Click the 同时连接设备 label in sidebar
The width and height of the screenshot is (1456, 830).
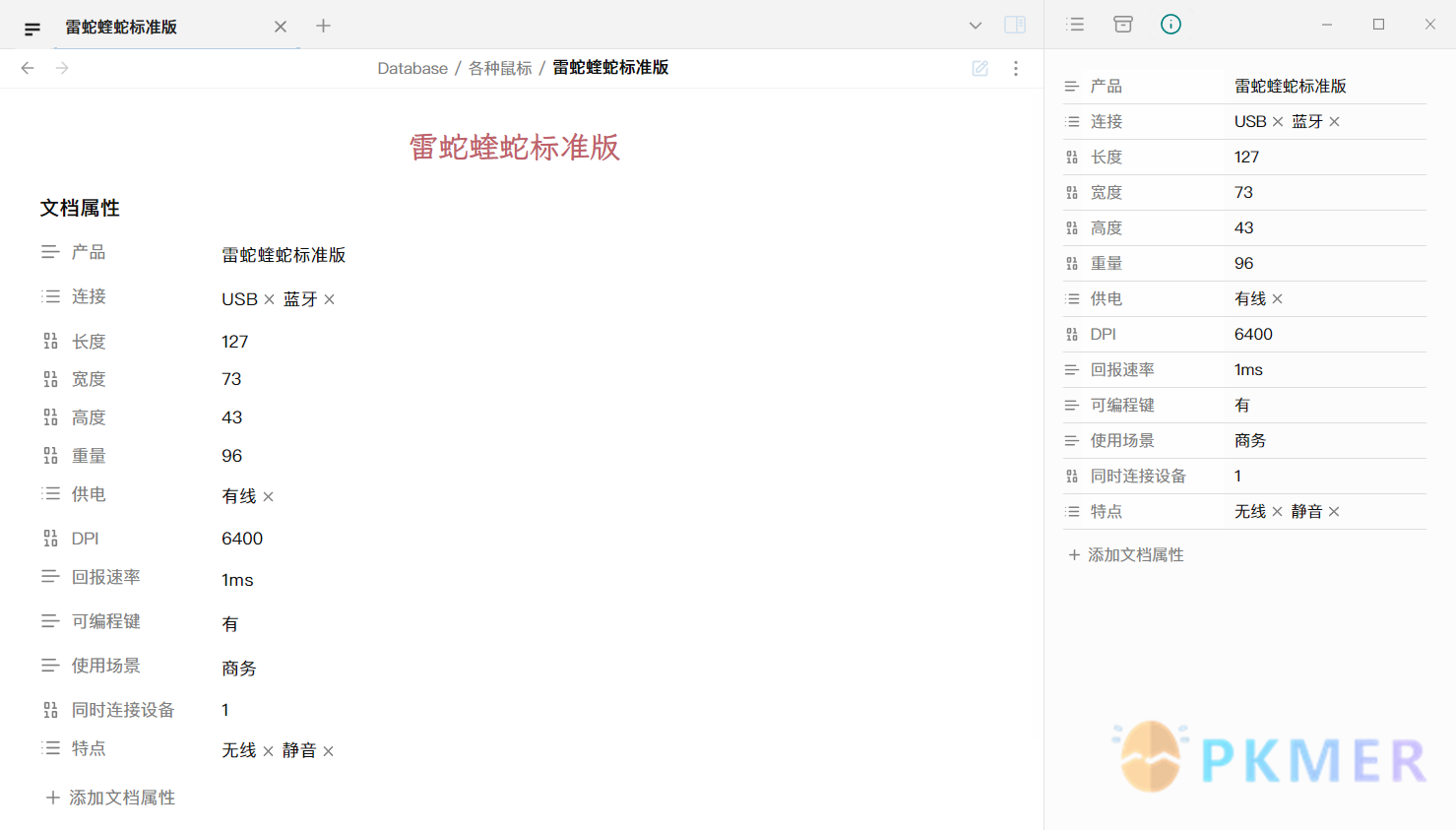(1138, 477)
